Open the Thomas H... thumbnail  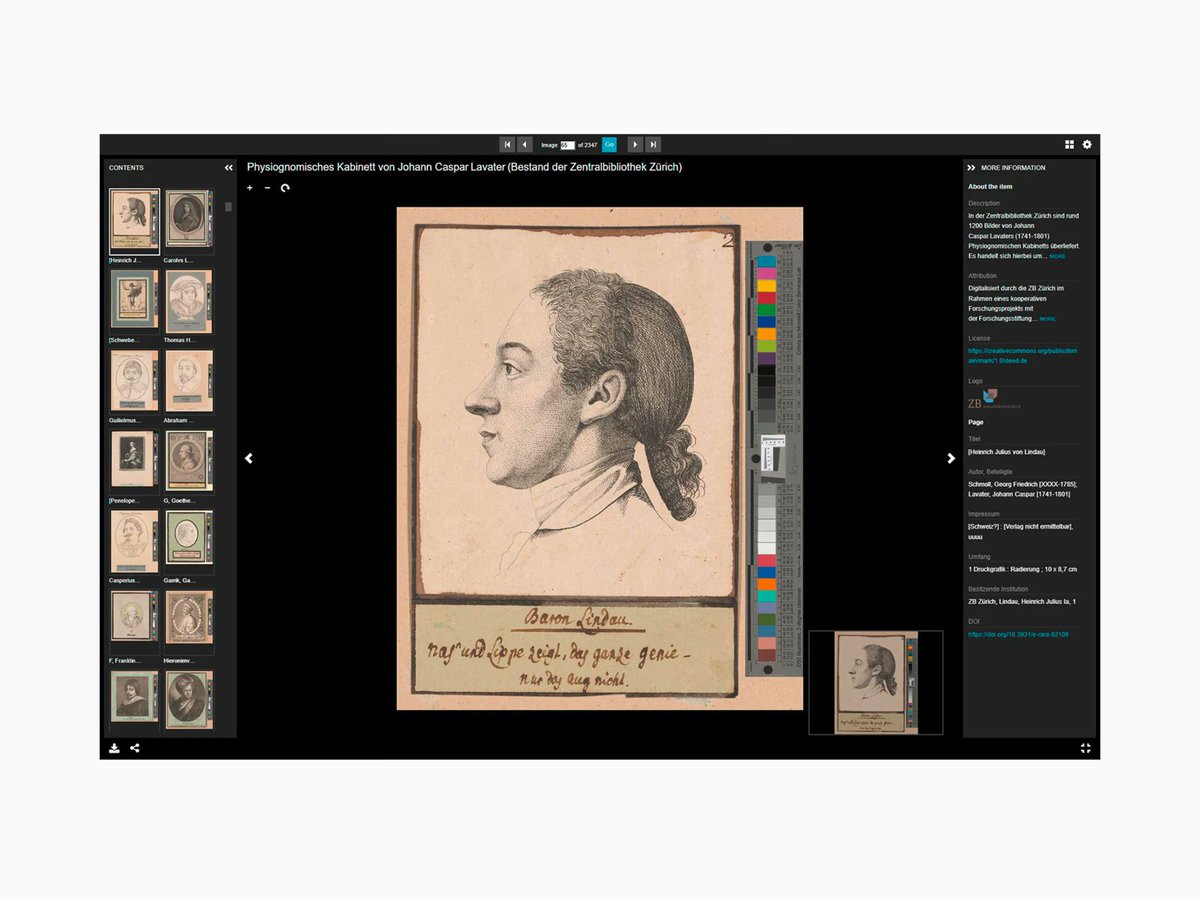(188, 300)
